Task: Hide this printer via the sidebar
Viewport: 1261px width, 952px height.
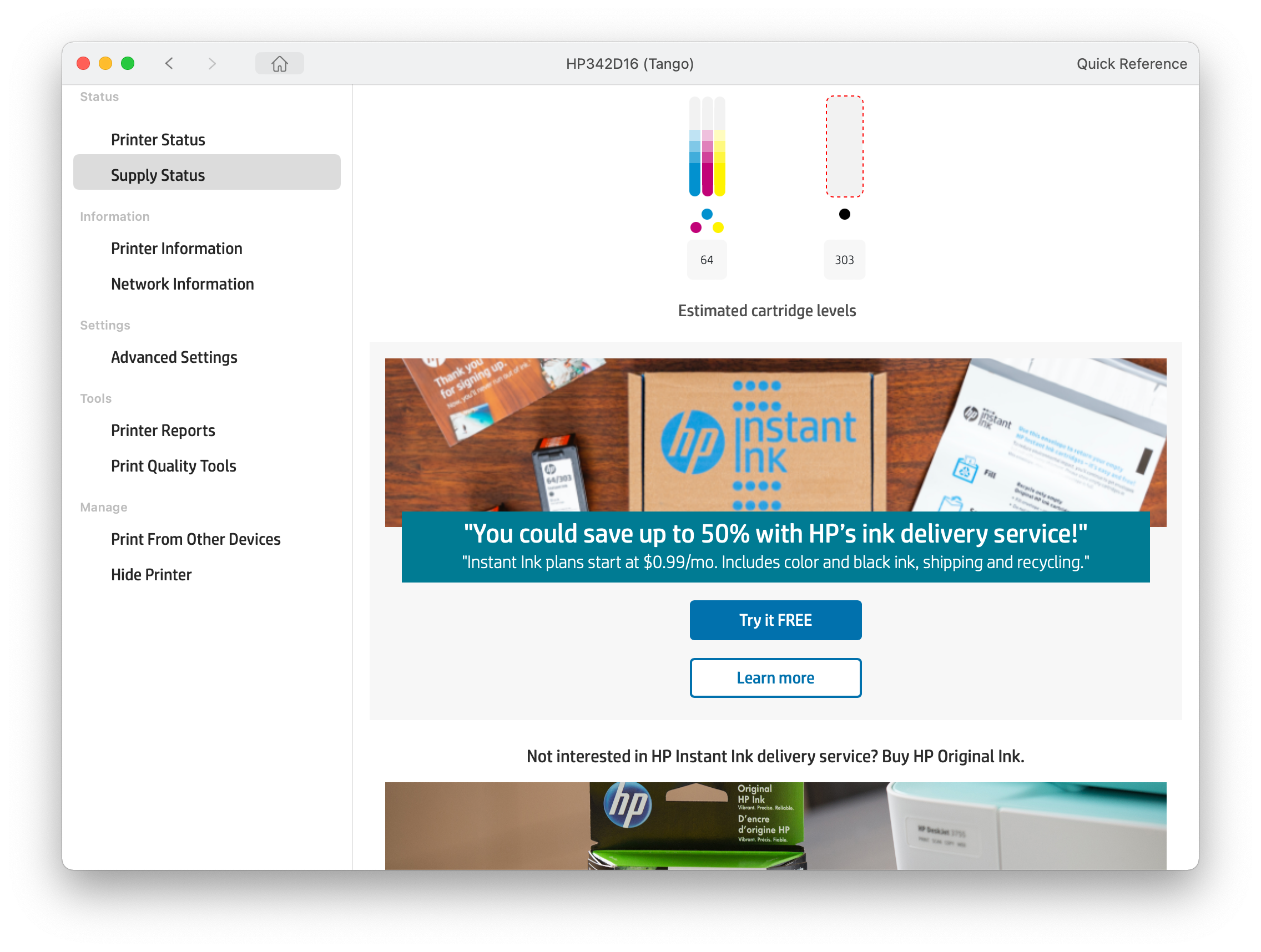Action: pyautogui.click(x=151, y=574)
